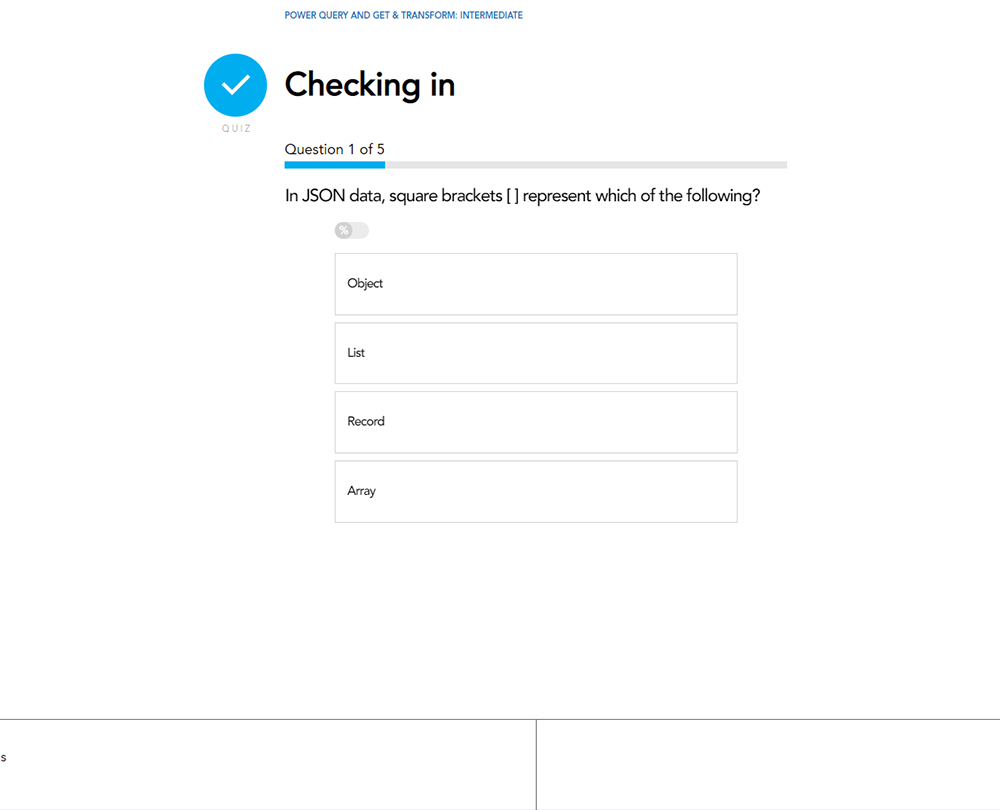Click the gray unfilled part of the progress bar
The height and width of the screenshot is (810, 1000).
(585, 165)
